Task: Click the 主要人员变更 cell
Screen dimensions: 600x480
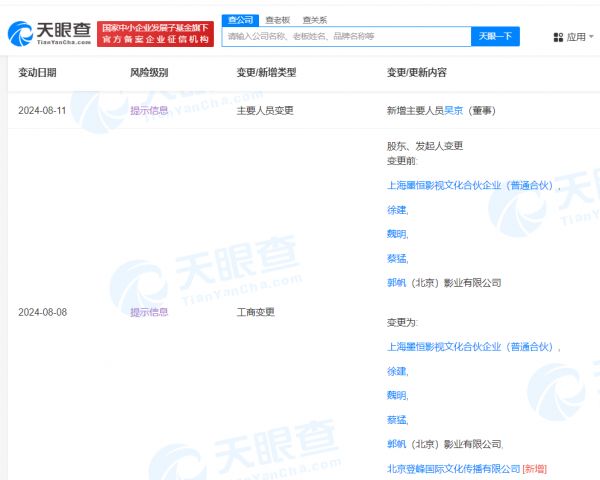Action: pos(265,111)
